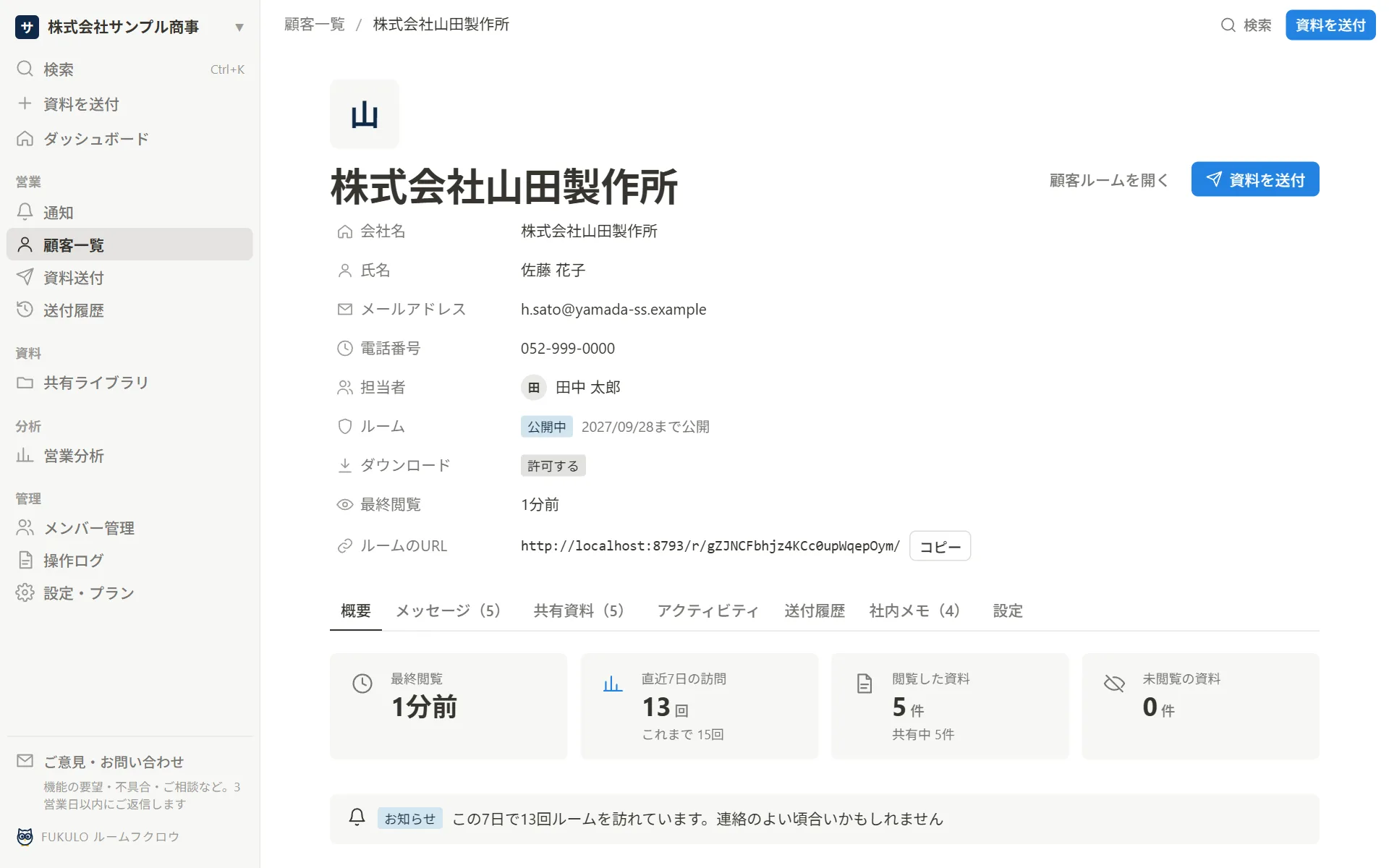This screenshot has height=868, width=1389.
Task: Click 顧客ルームを開く link
Action: tap(1109, 180)
